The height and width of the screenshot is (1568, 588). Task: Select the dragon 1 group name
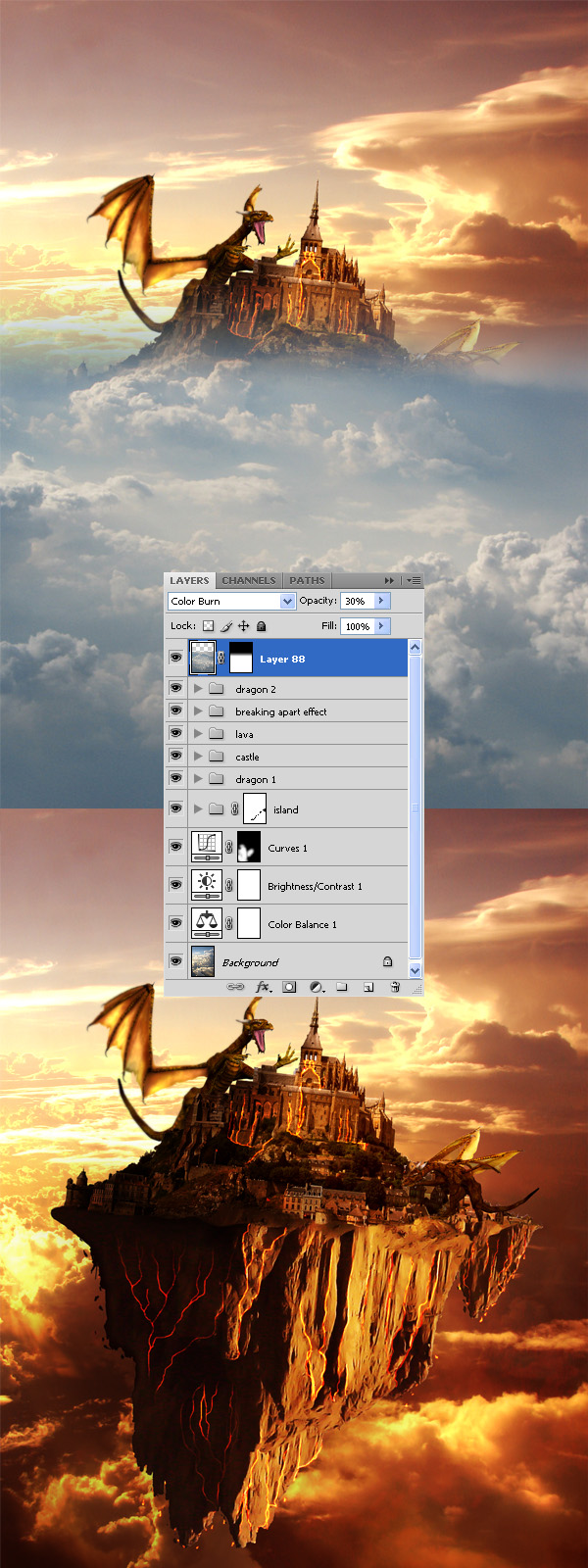point(256,780)
